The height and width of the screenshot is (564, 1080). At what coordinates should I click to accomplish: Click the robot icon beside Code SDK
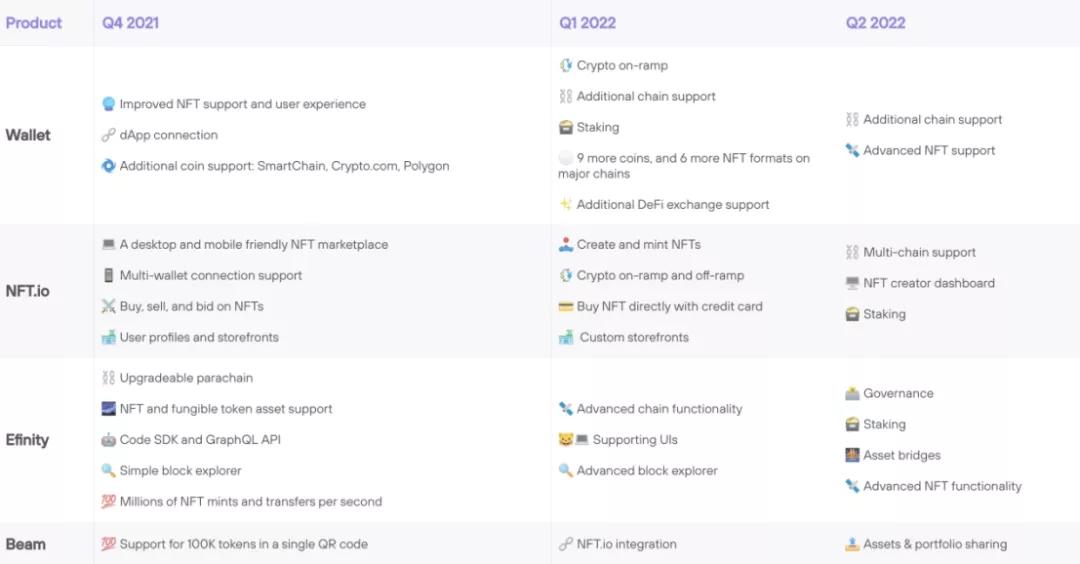[108, 440]
